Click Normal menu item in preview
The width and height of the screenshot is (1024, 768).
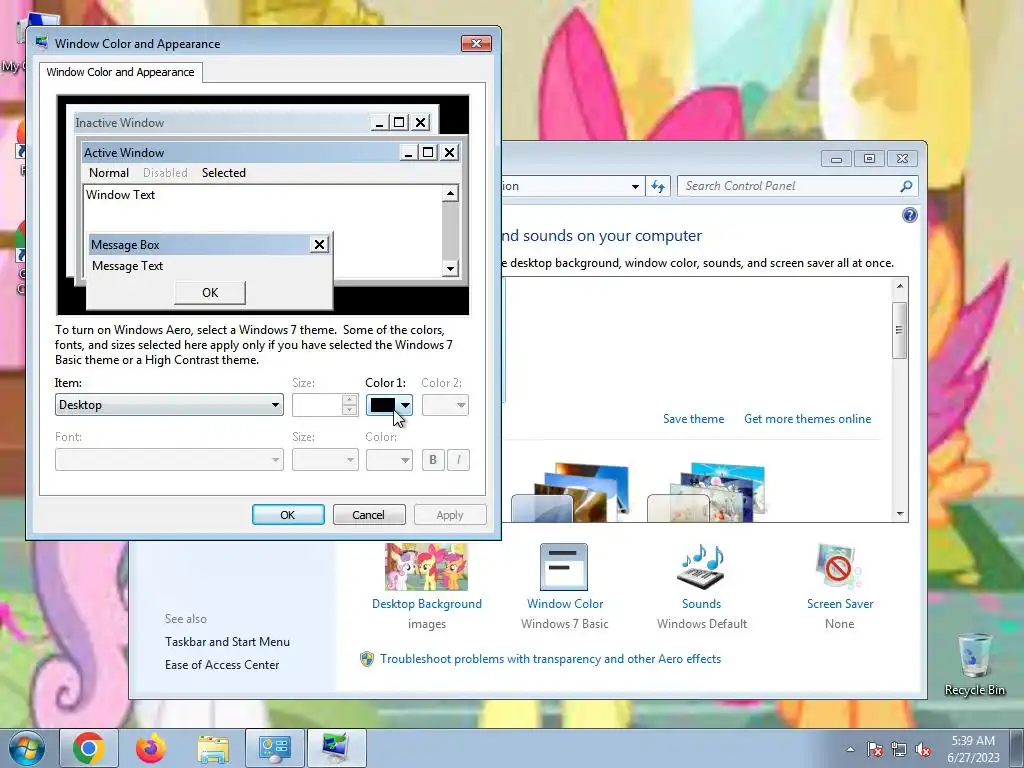coord(108,172)
